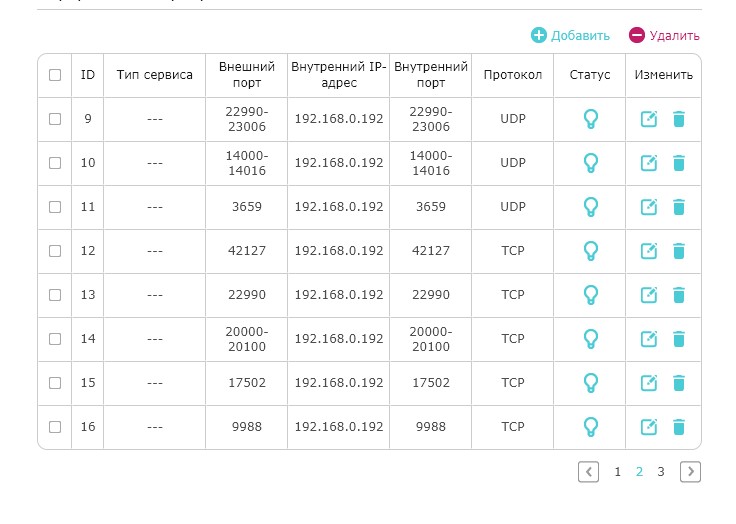This screenshot has width=736, height=524.
Task: Open edit for rule ID 15
Action: (x=649, y=383)
